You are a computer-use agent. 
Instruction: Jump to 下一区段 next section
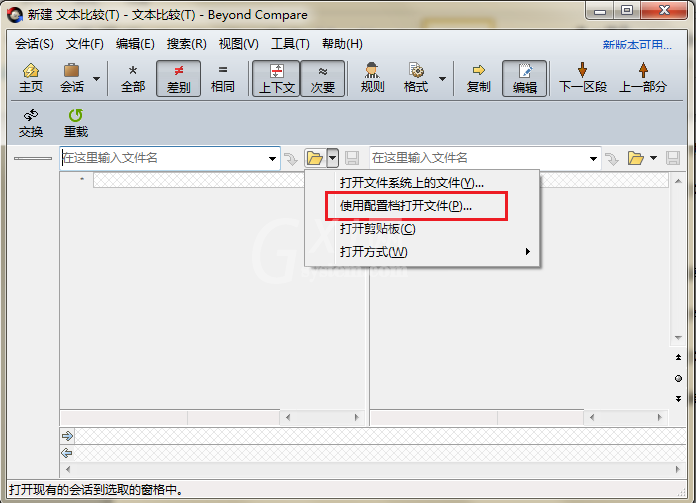583,78
